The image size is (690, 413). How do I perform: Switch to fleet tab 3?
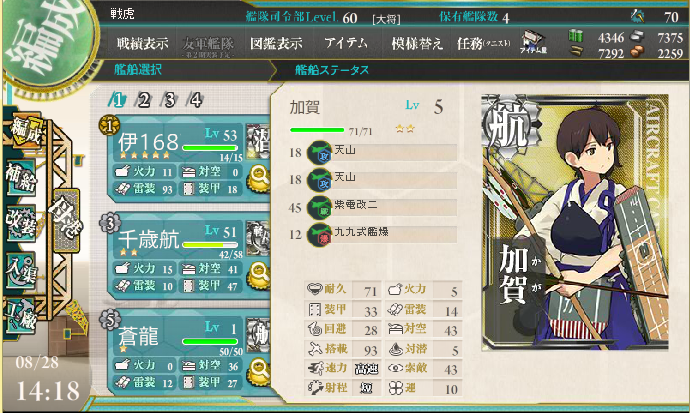point(169,100)
